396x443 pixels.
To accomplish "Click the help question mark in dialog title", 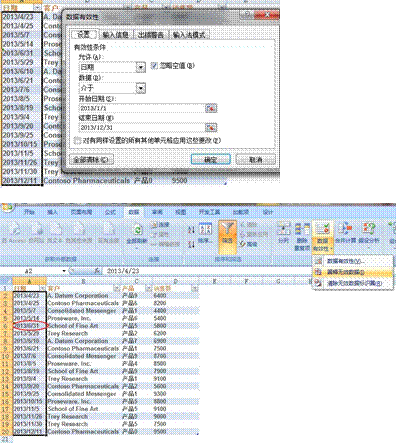I will pyautogui.click(x=247, y=14).
